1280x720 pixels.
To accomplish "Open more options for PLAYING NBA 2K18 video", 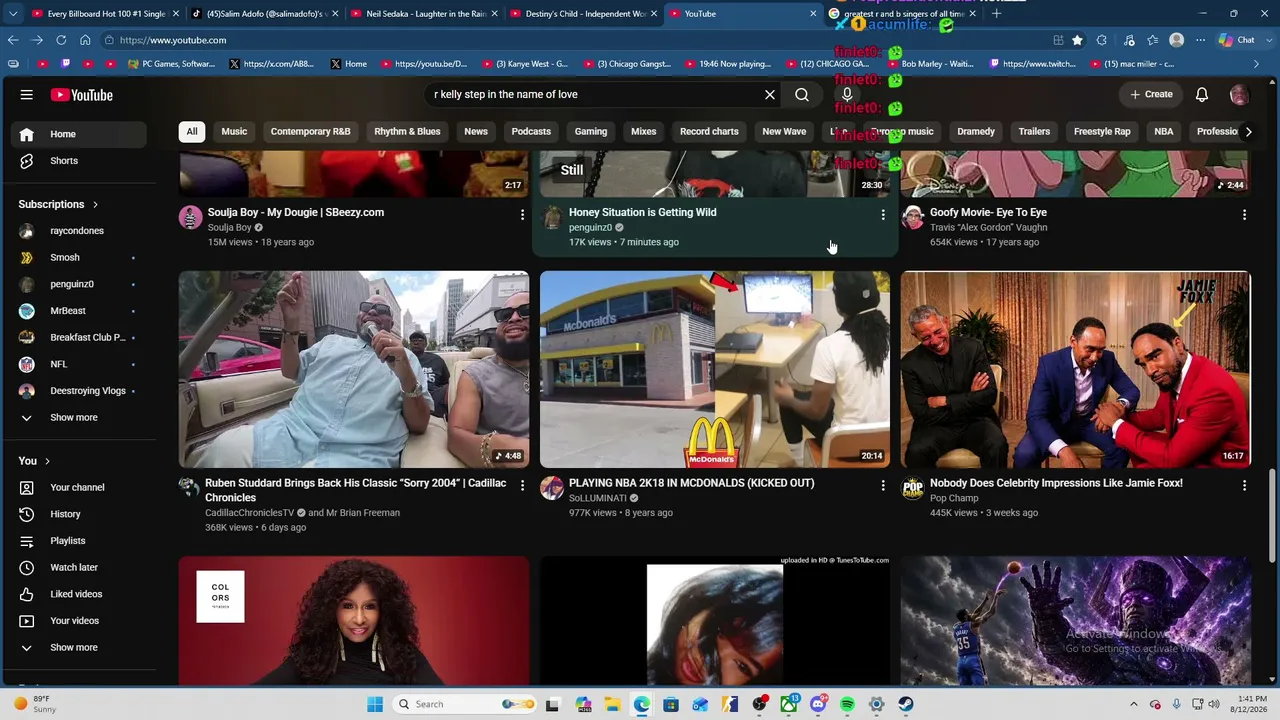I will (883, 485).
